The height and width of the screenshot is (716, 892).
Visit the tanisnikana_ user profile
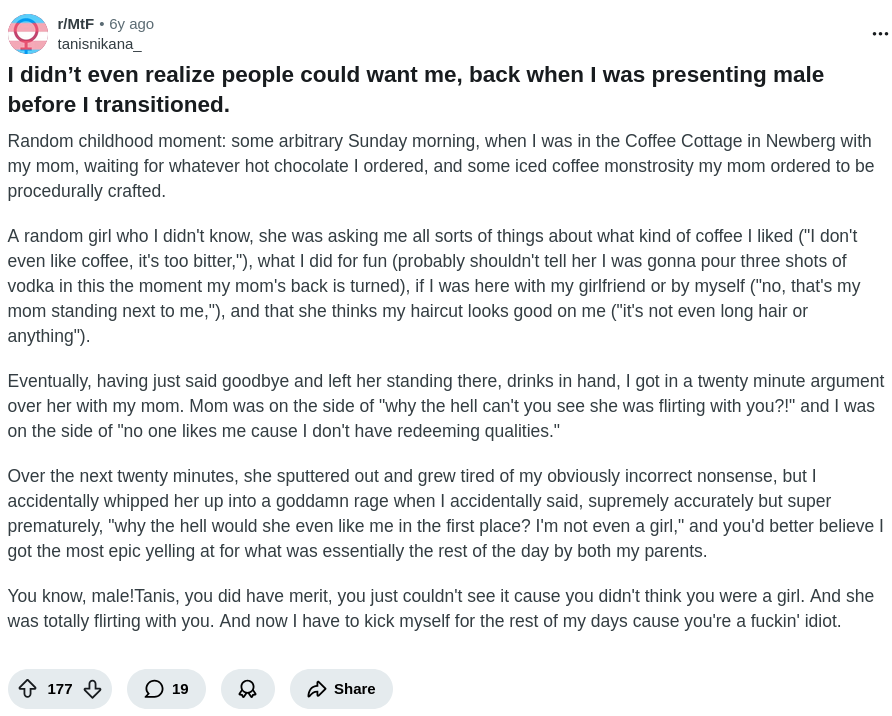click(x=99, y=44)
